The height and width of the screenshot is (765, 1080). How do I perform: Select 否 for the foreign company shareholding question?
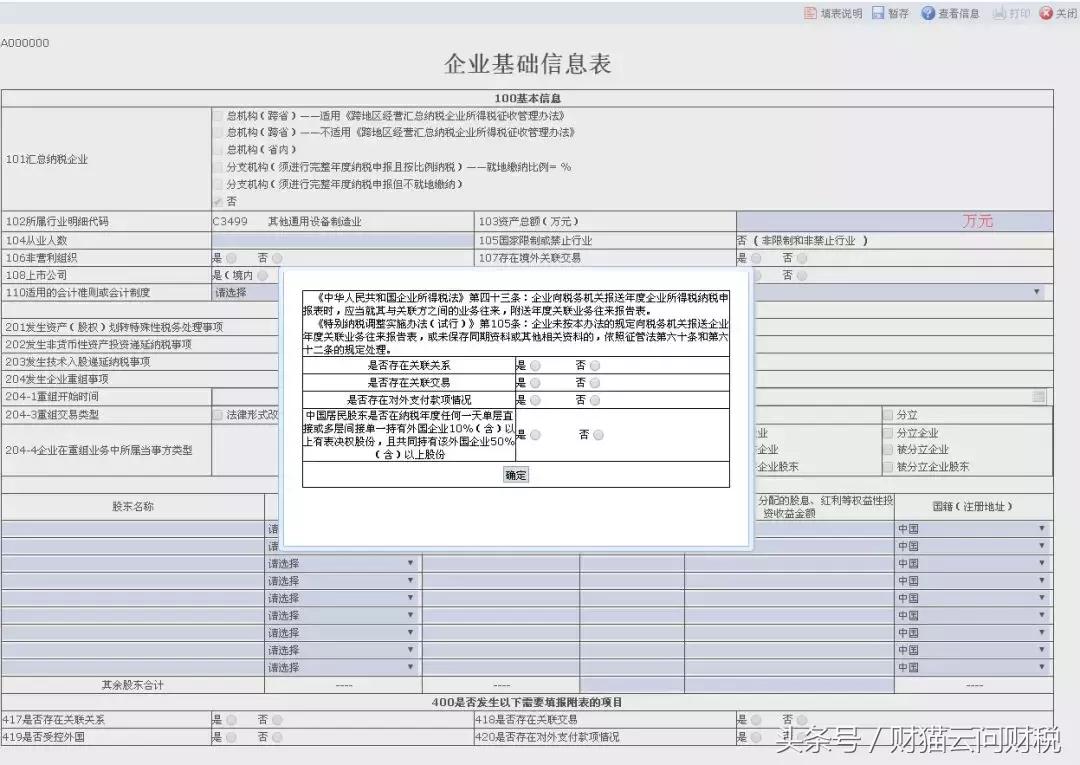point(599,436)
